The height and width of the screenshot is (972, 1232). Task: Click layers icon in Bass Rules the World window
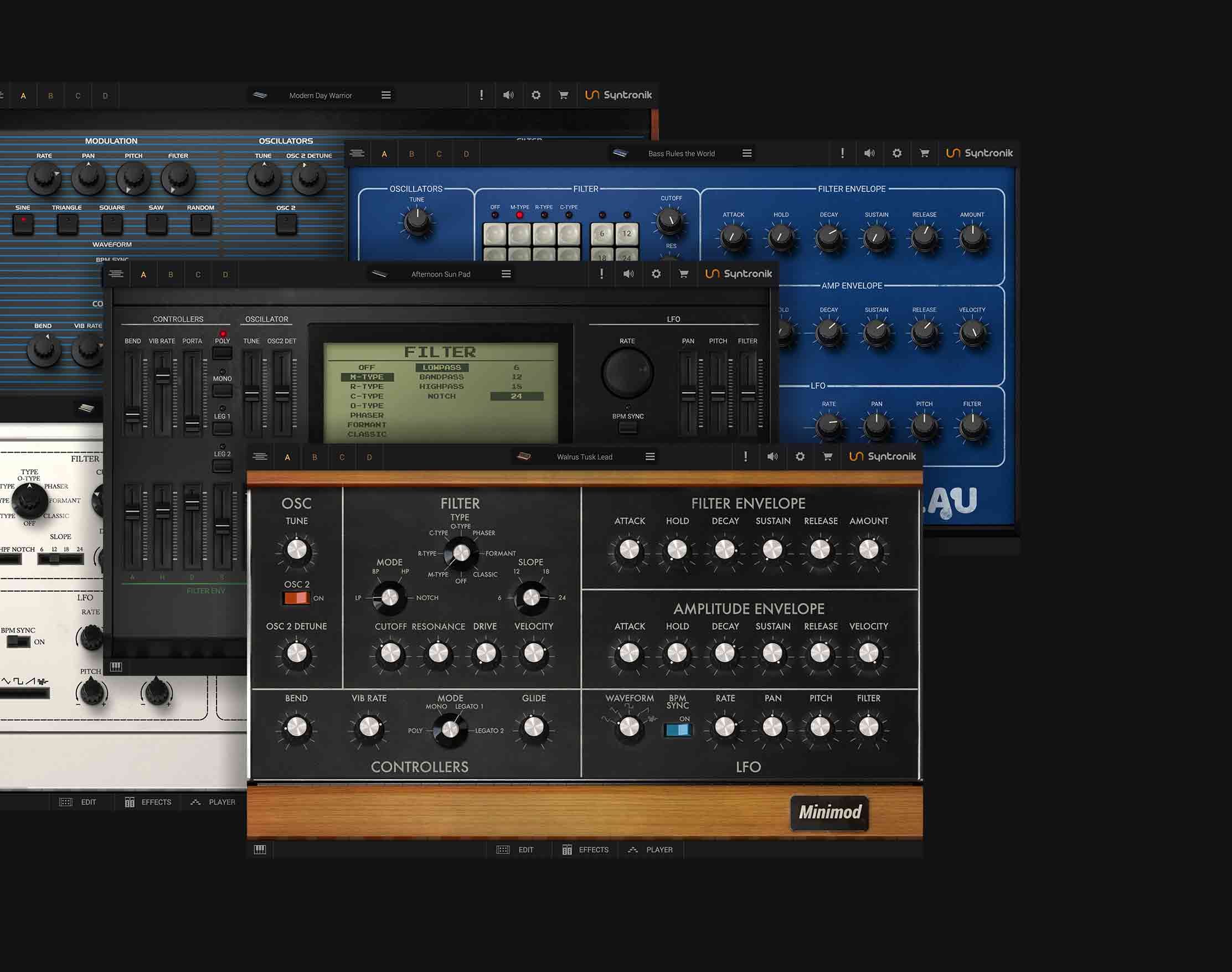click(x=357, y=153)
